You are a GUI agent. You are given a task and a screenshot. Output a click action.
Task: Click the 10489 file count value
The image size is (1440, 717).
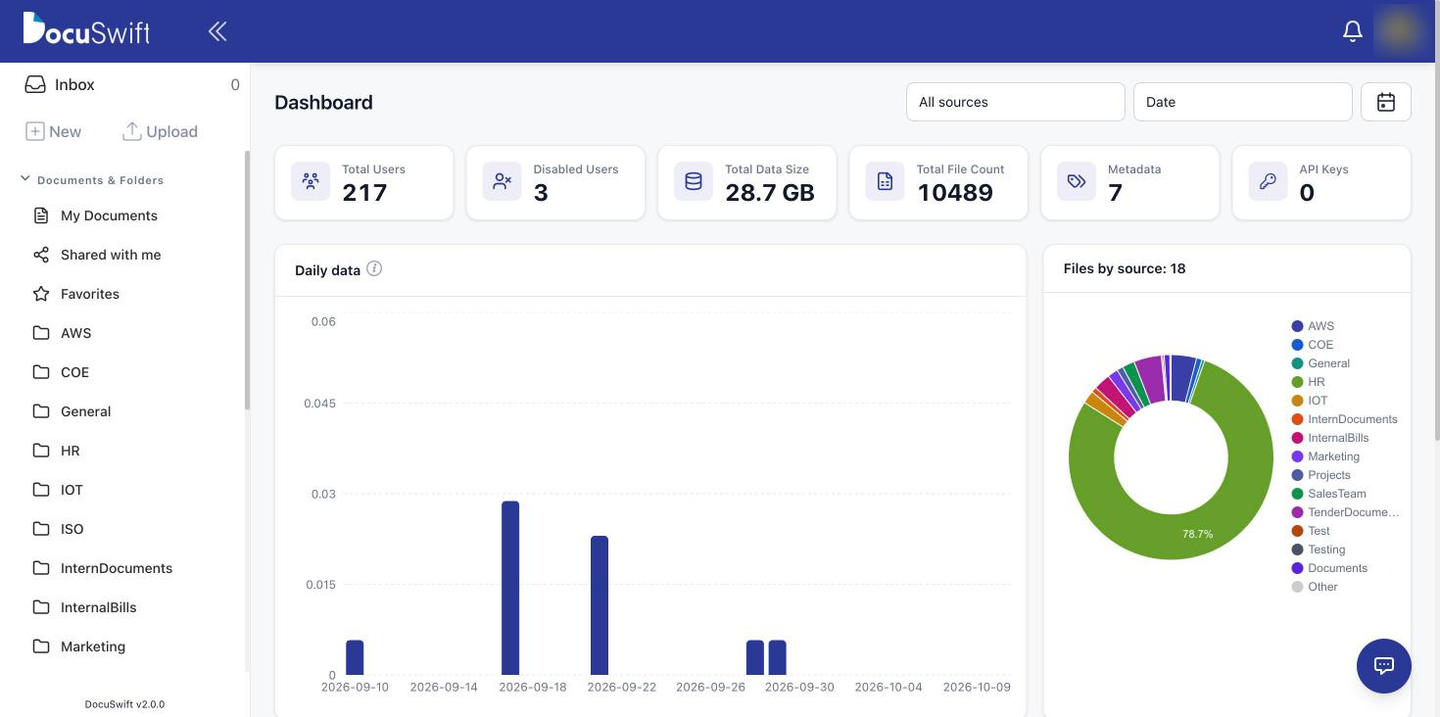[x=955, y=193]
